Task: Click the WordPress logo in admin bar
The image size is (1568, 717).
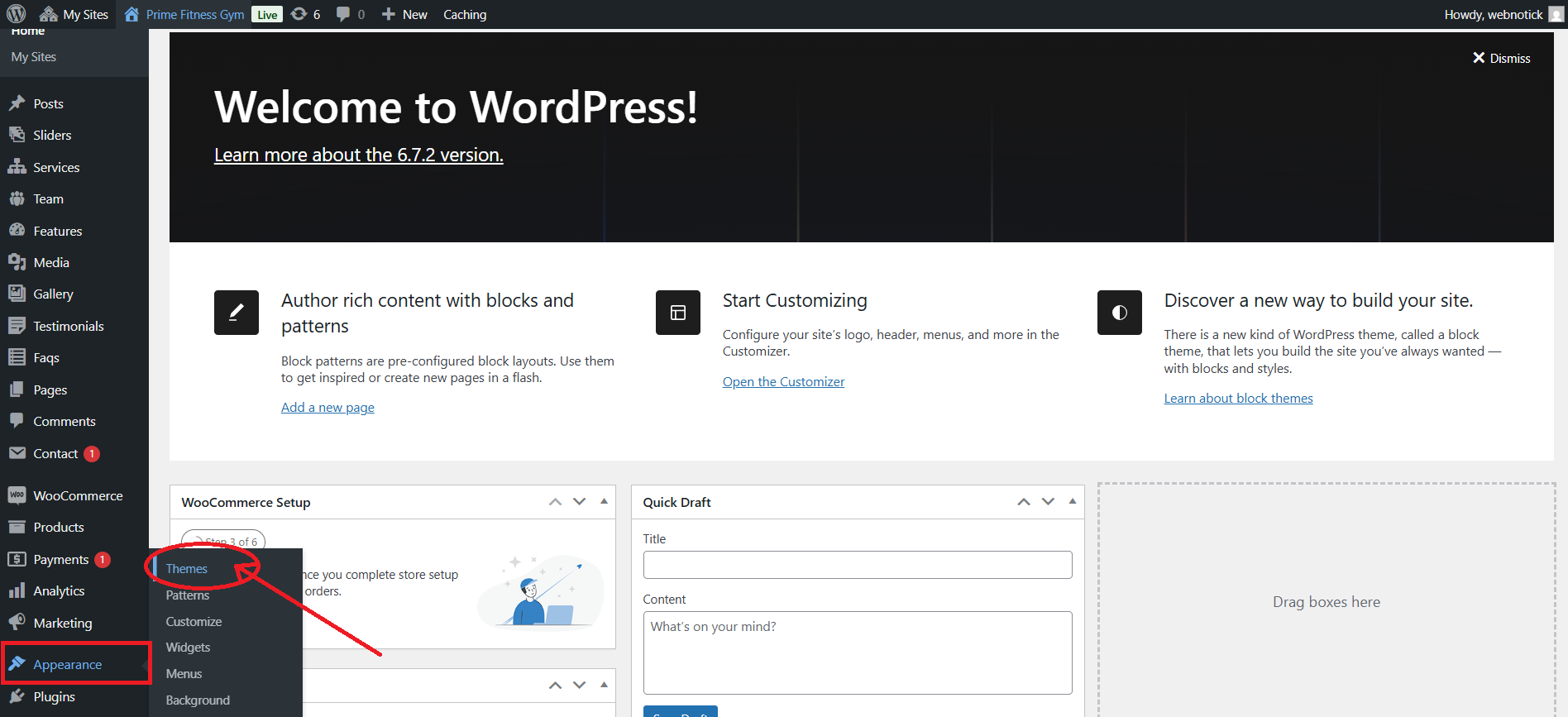Action: (17, 14)
